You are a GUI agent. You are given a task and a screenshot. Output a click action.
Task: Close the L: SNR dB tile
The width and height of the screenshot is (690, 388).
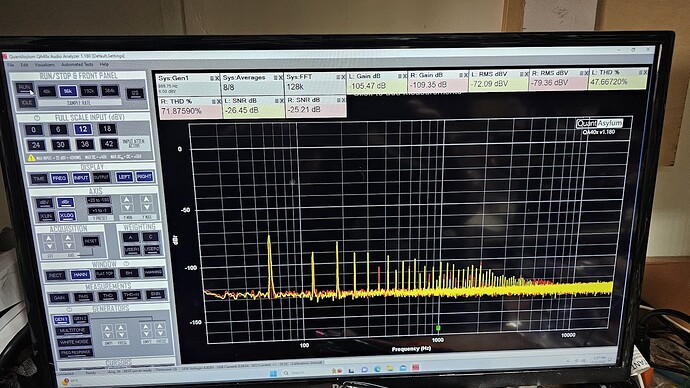(x=282, y=101)
